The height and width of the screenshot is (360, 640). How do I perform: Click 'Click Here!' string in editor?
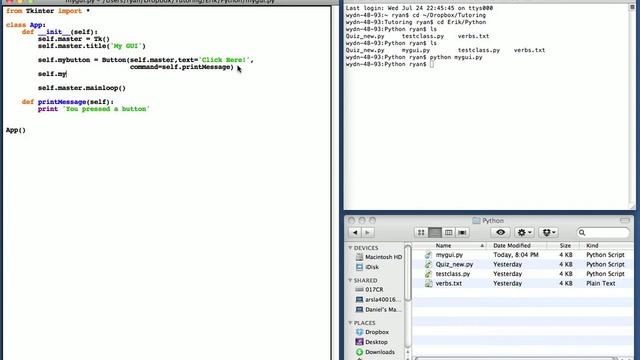tap(224, 60)
